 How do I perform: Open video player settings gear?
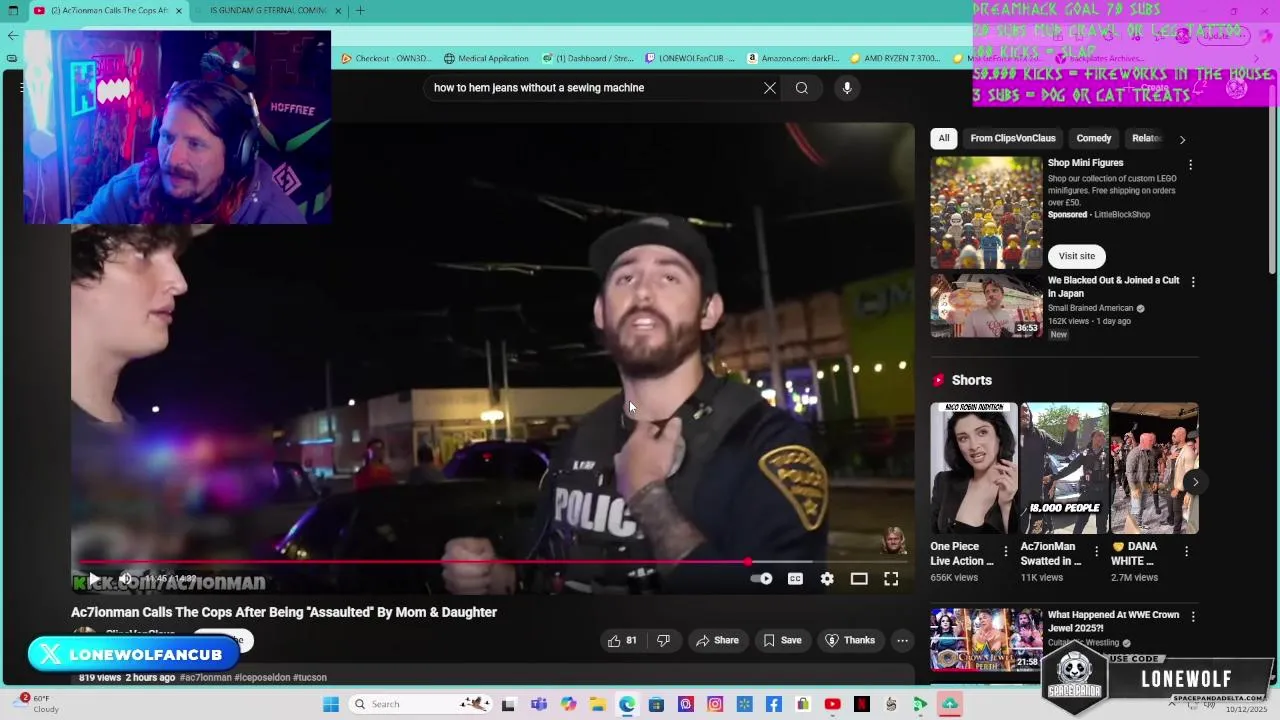click(827, 579)
